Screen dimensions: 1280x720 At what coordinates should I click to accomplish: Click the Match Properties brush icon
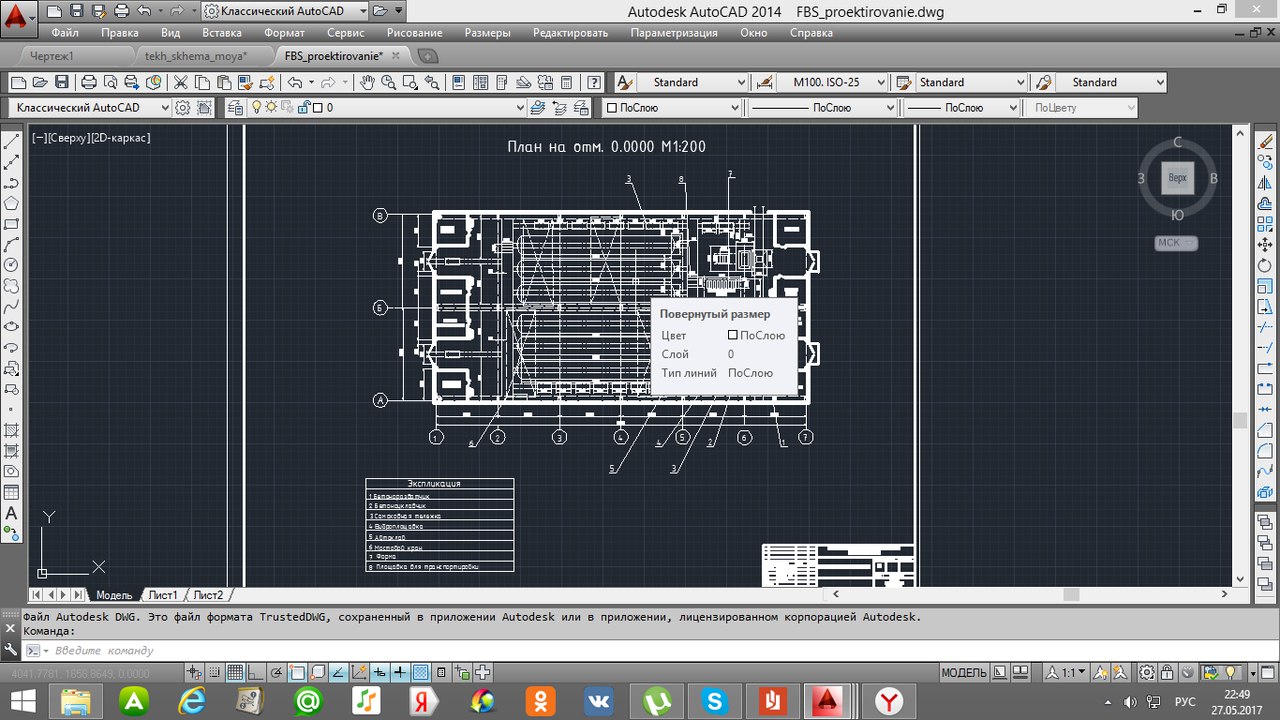[246, 82]
